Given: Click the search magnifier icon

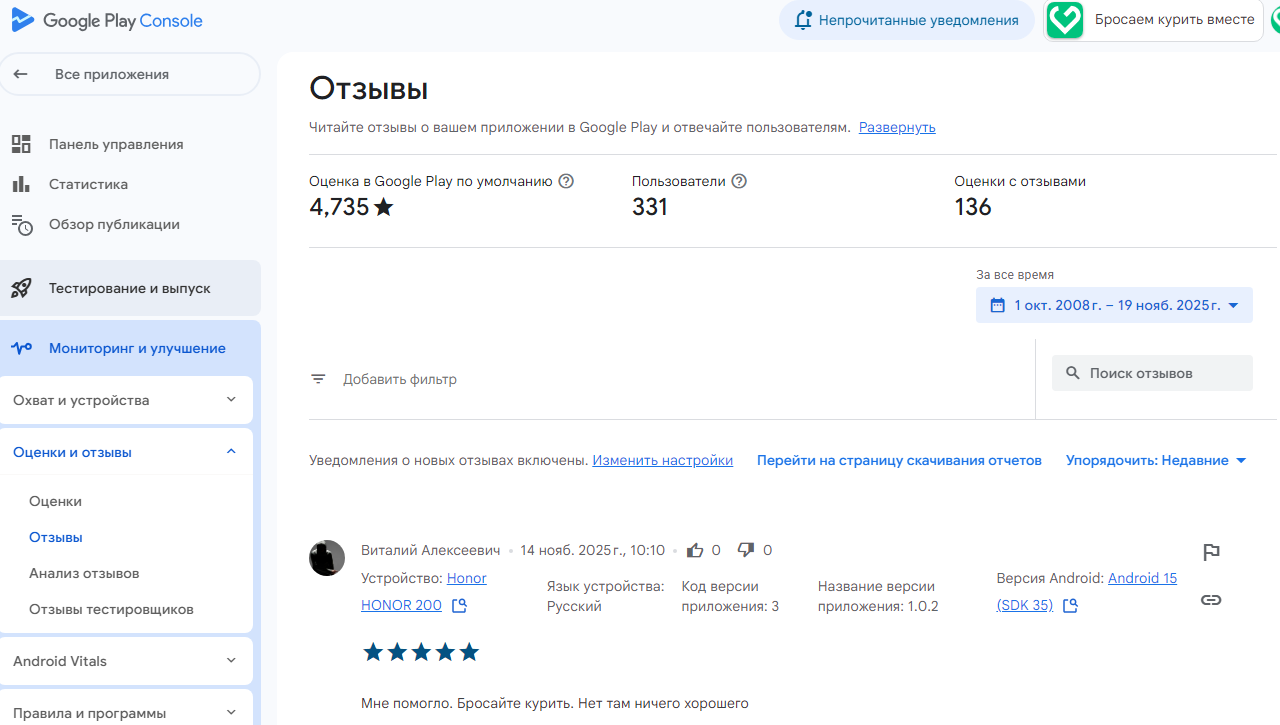Looking at the screenshot, I should 1073,373.
